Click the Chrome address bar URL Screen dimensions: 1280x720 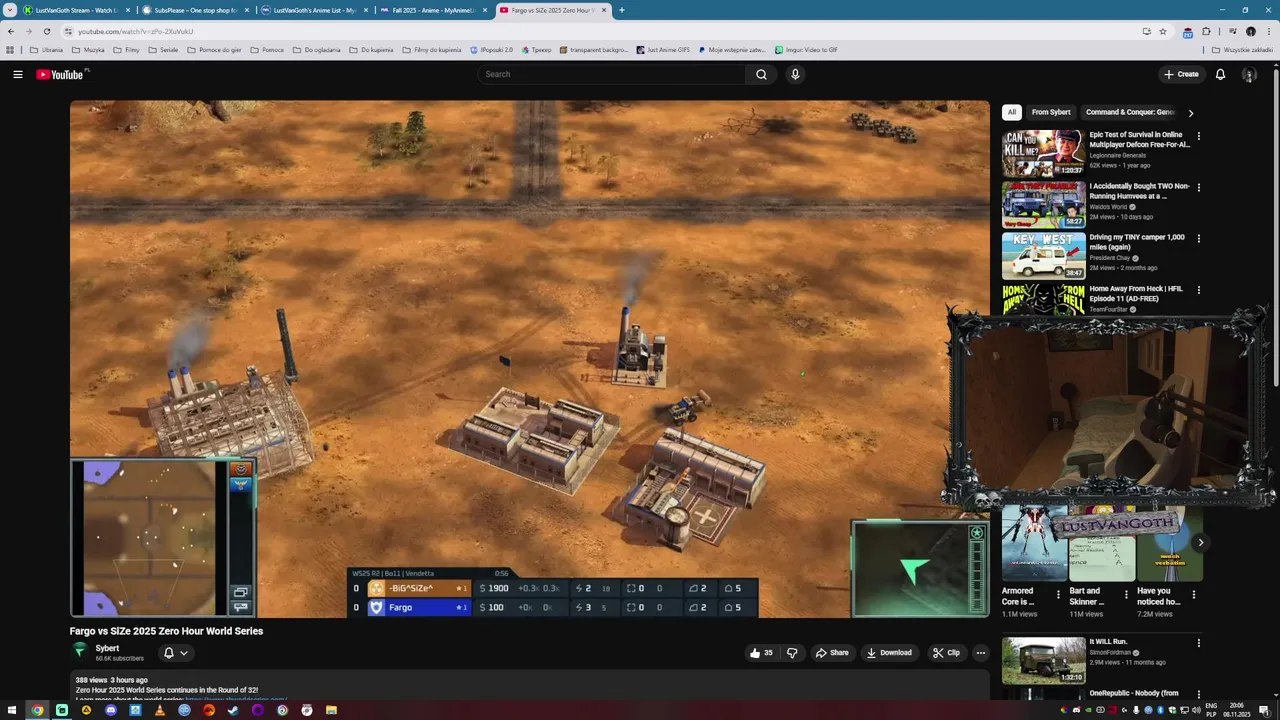point(136,31)
